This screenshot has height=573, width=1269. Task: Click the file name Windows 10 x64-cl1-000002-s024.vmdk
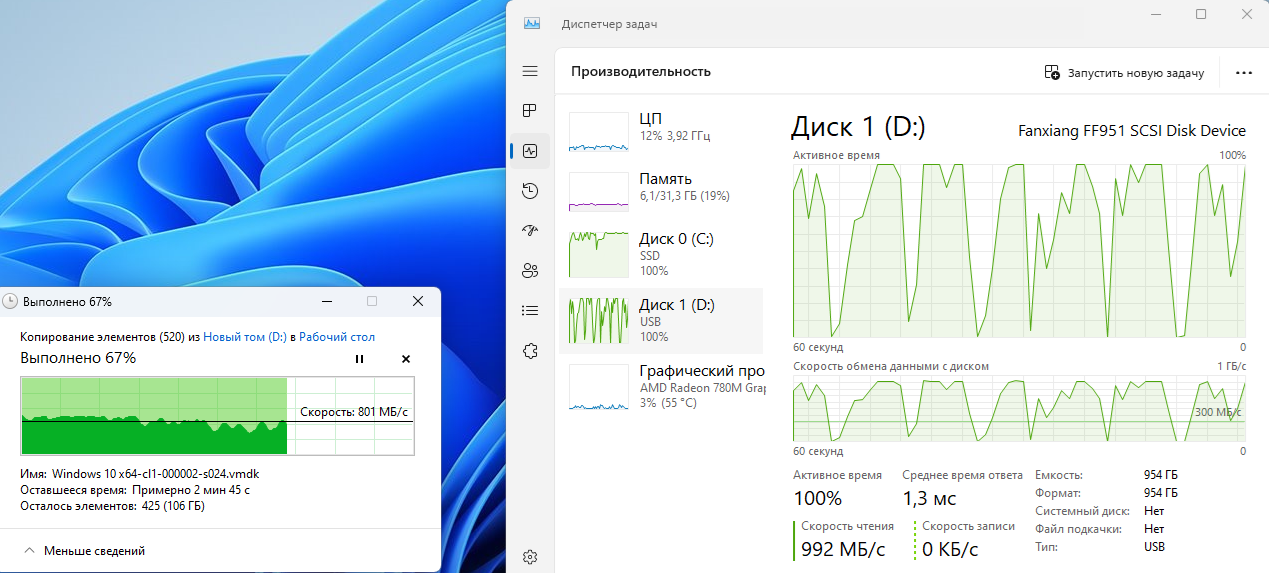click(x=155, y=474)
